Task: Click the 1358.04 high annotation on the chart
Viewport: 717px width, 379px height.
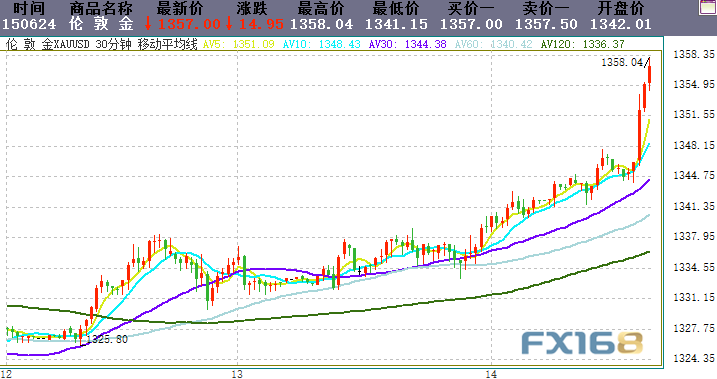Action: pyautogui.click(x=622, y=62)
